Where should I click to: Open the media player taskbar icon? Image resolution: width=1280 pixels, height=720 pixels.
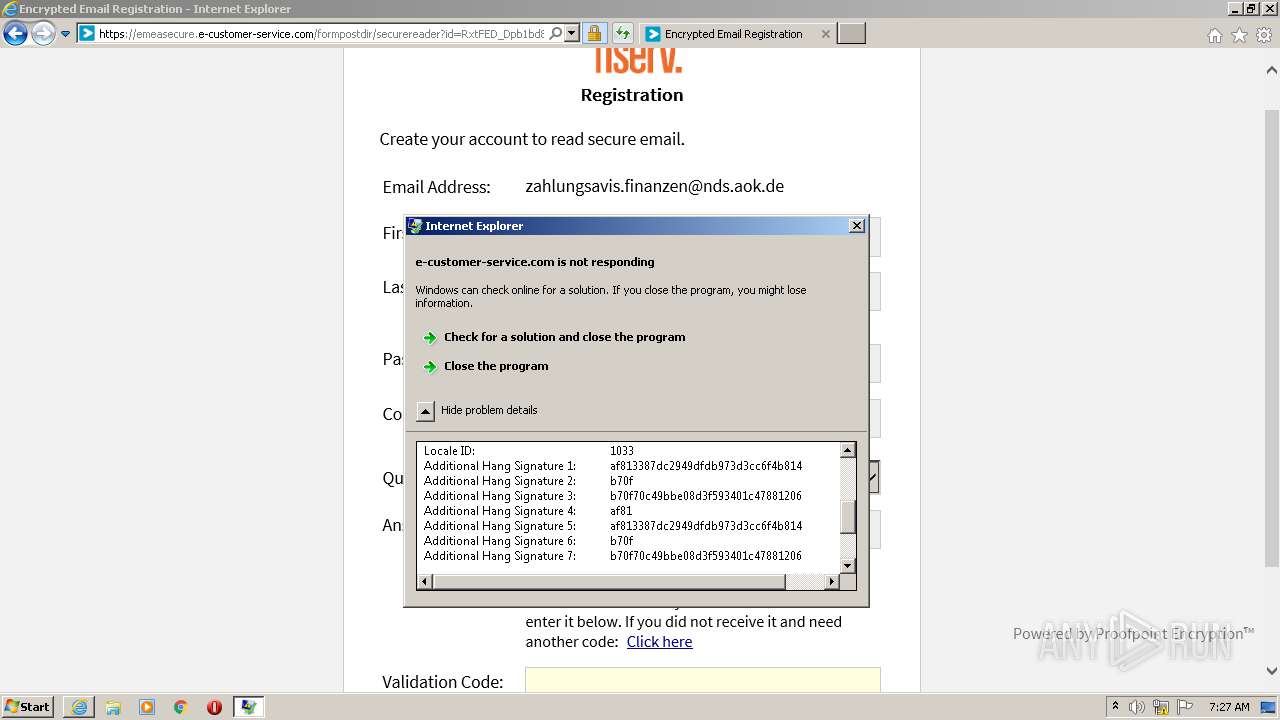[147, 707]
